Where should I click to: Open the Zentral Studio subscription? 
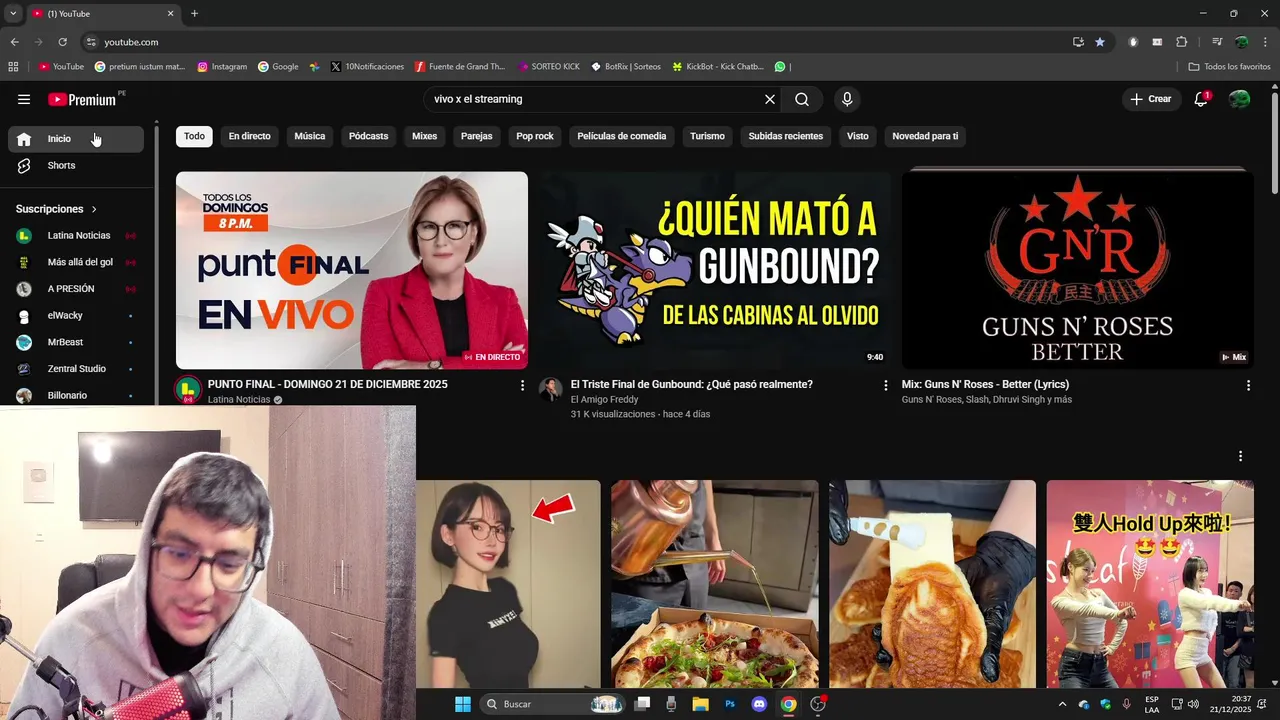pos(76,369)
